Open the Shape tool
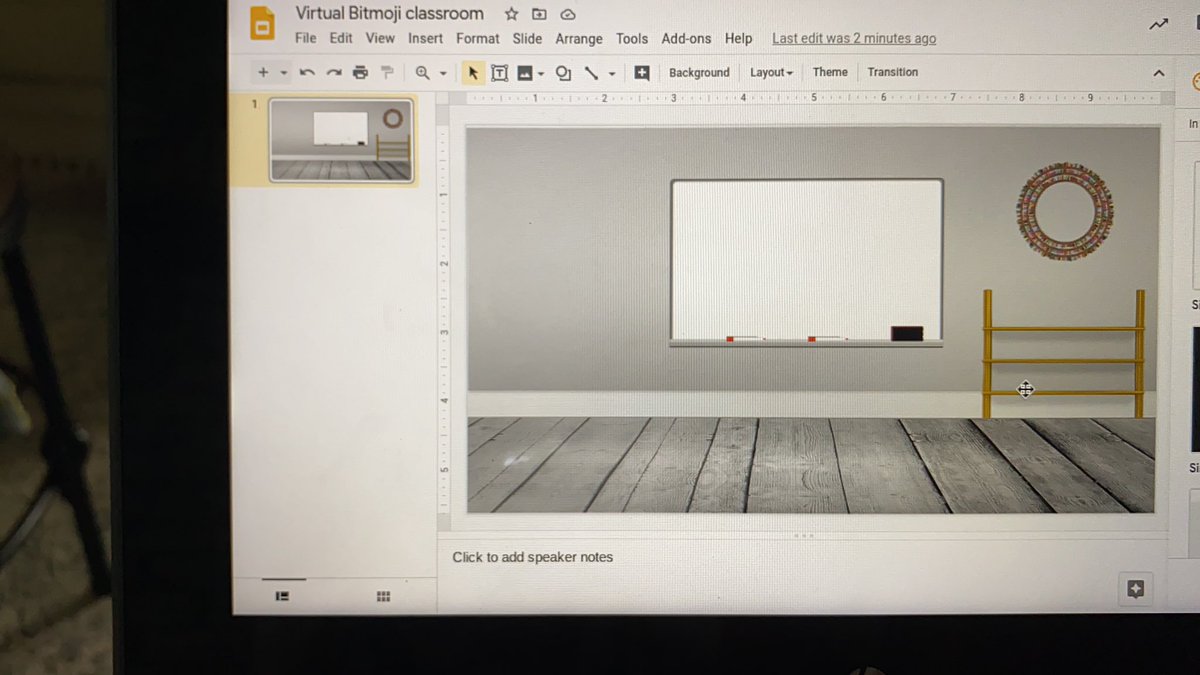This screenshot has height=675, width=1200. pyautogui.click(x=563, y=72)
